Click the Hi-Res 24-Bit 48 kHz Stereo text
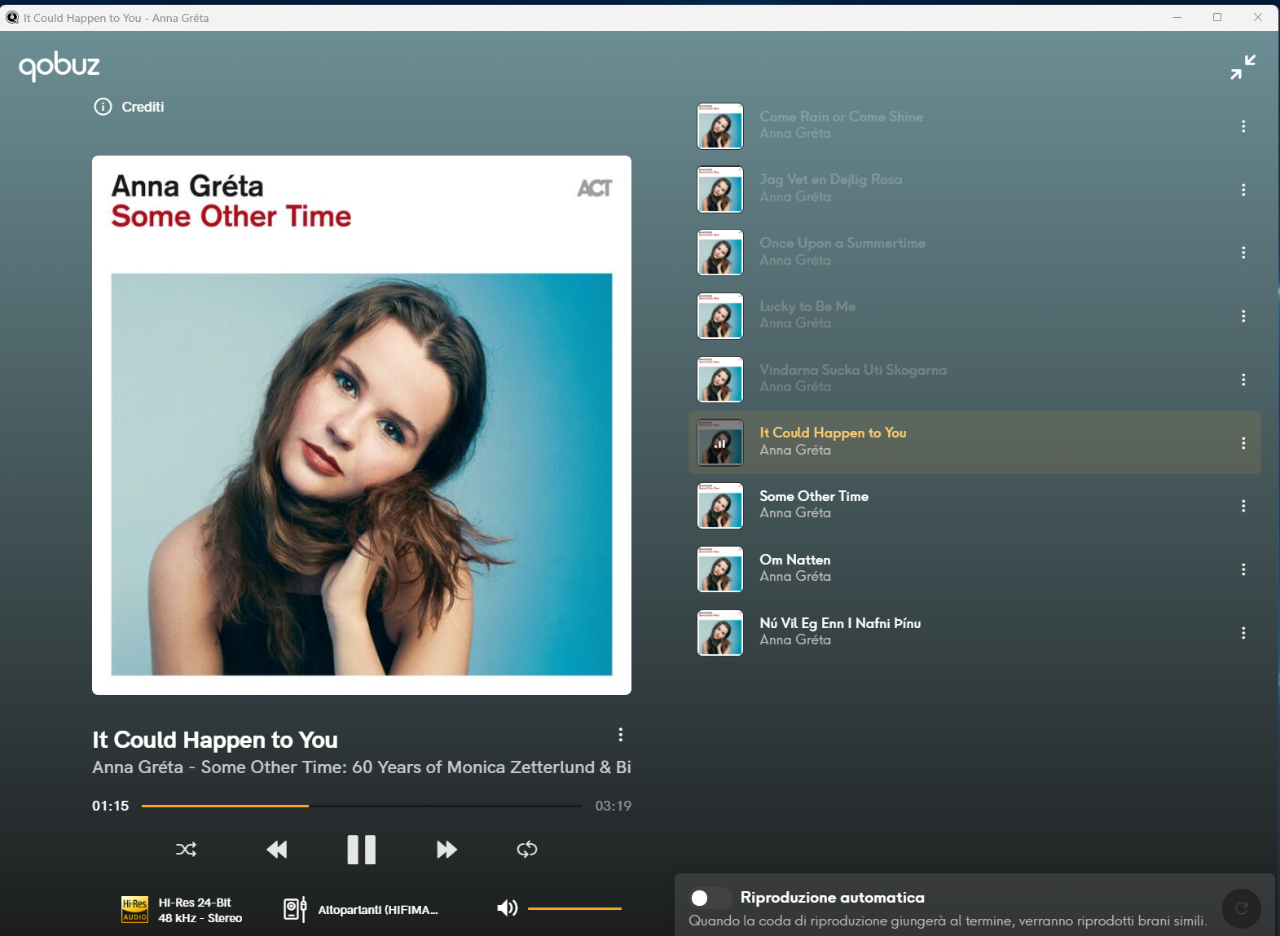 tap(200, 910)
